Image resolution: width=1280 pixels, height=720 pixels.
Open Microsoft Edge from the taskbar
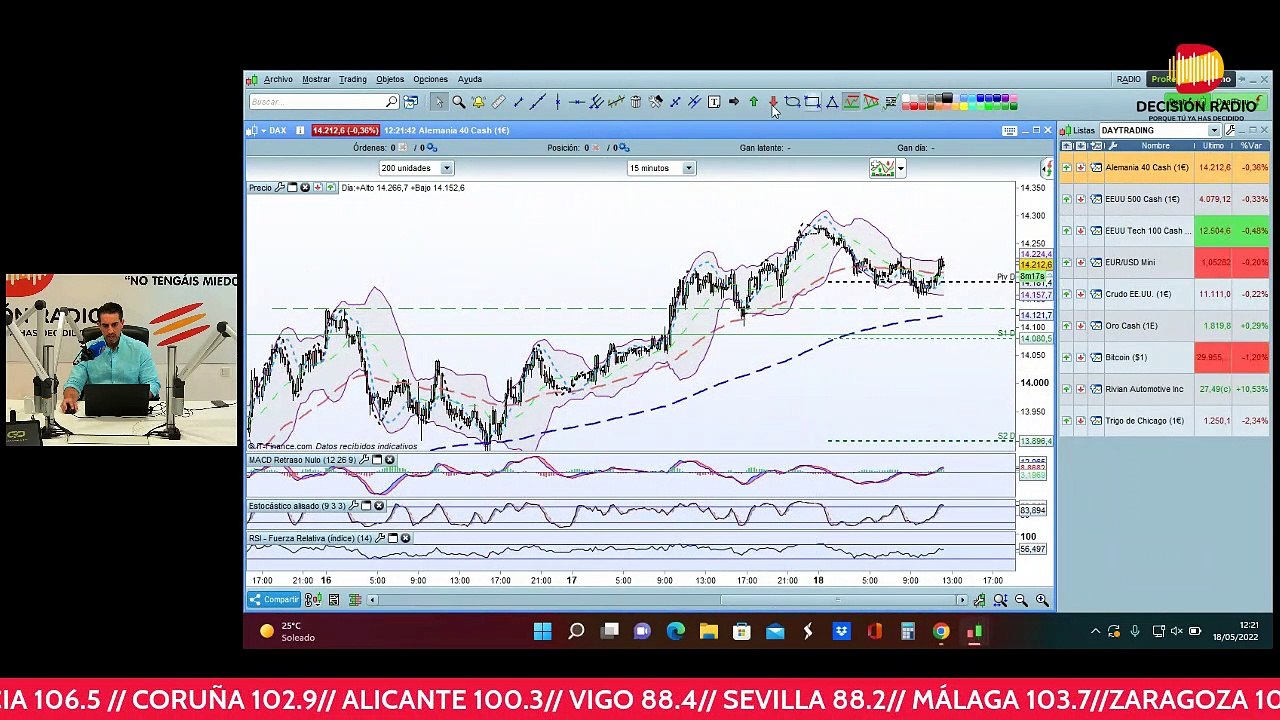[x=676, y=631]
